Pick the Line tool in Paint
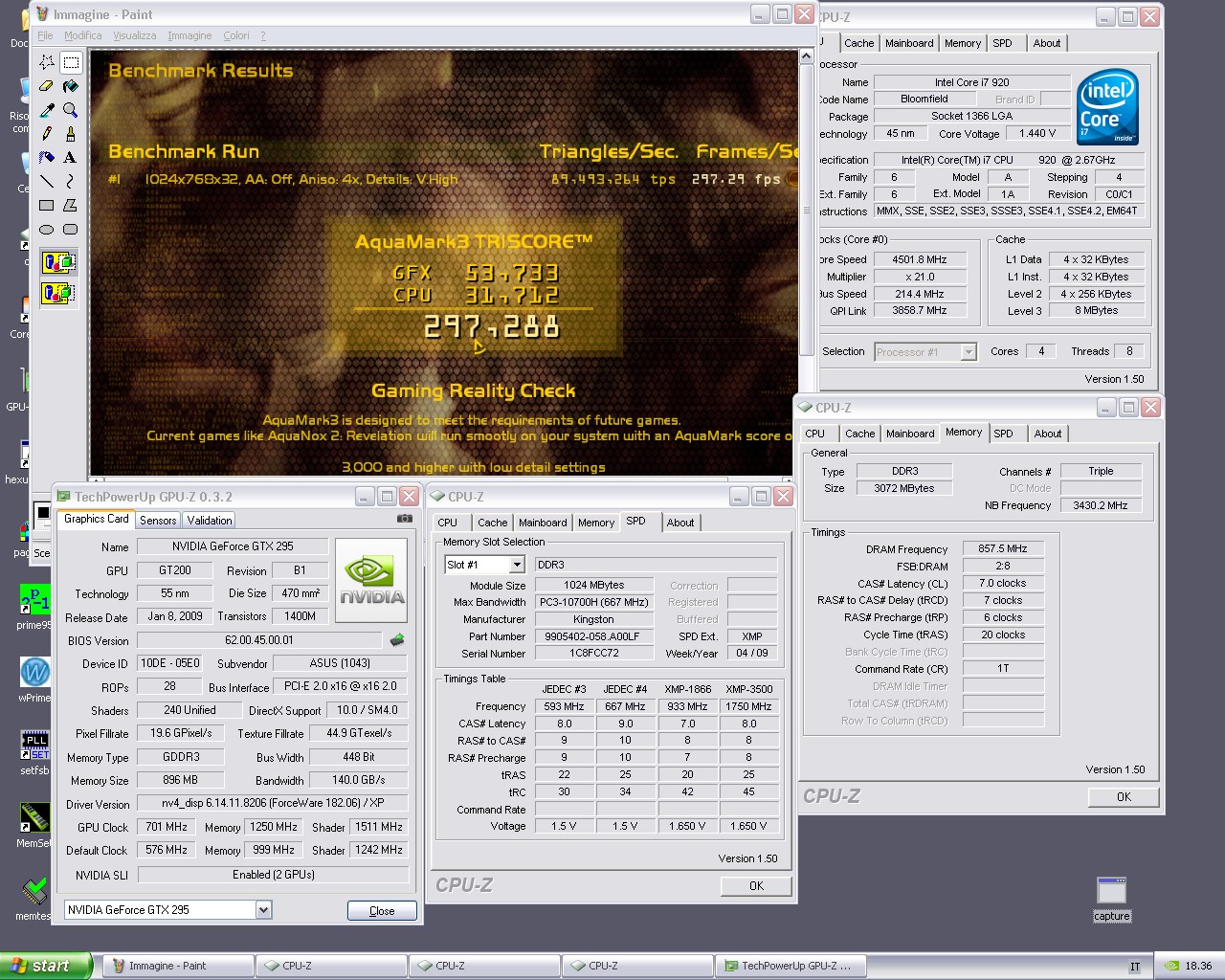Screen dimensions: 1225x980 pyautogui.click(x=46, y=181)
